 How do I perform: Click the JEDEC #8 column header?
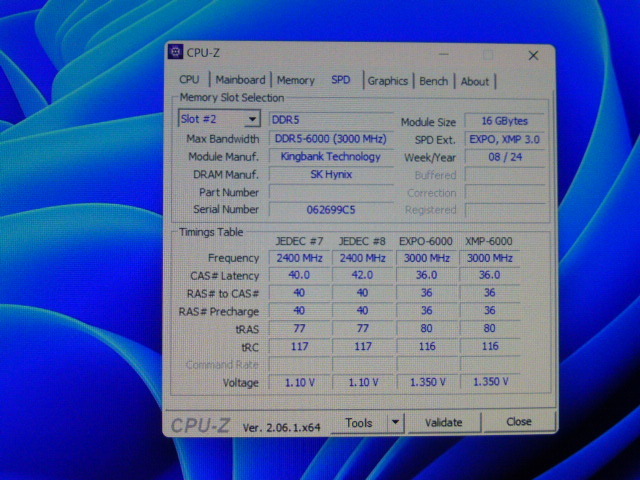tap(362, 241)
